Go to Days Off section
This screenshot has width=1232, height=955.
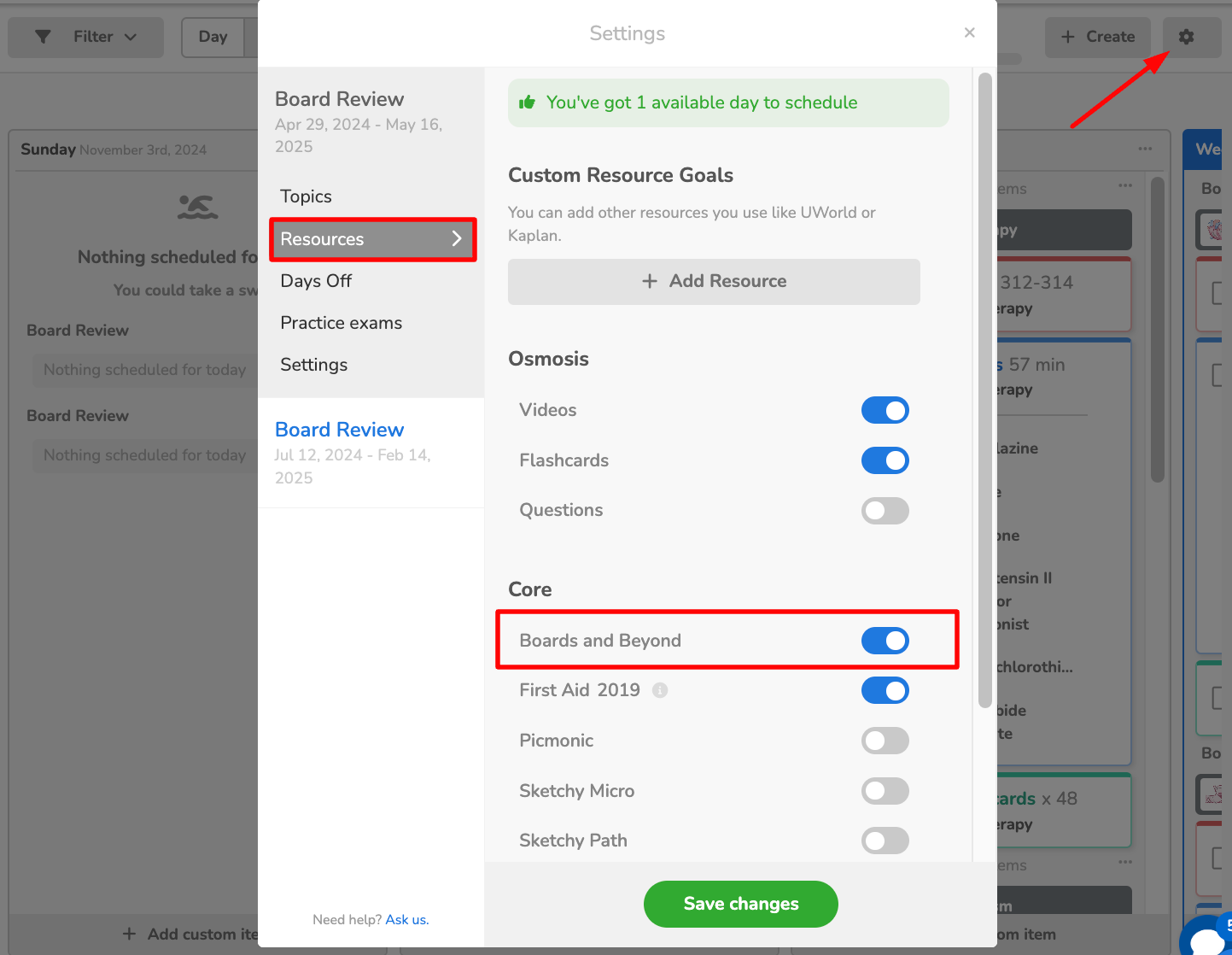pos(316,281)
